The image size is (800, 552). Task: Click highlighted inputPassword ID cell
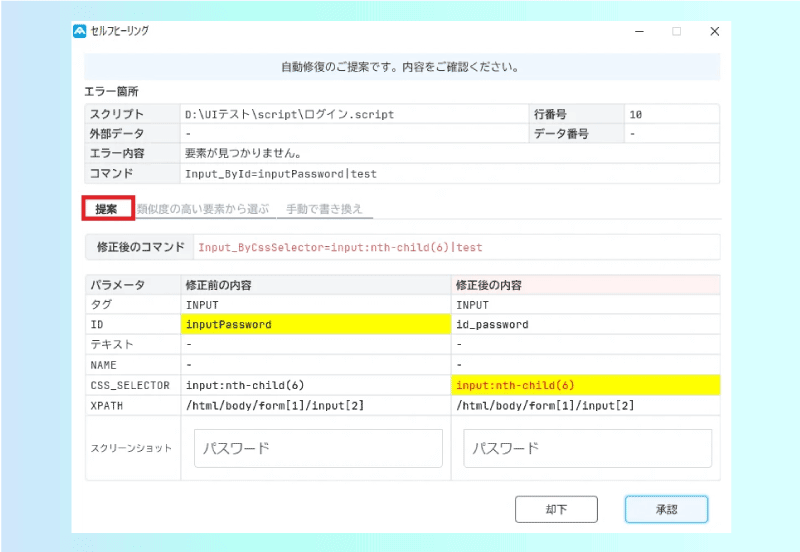coord(316,324)
